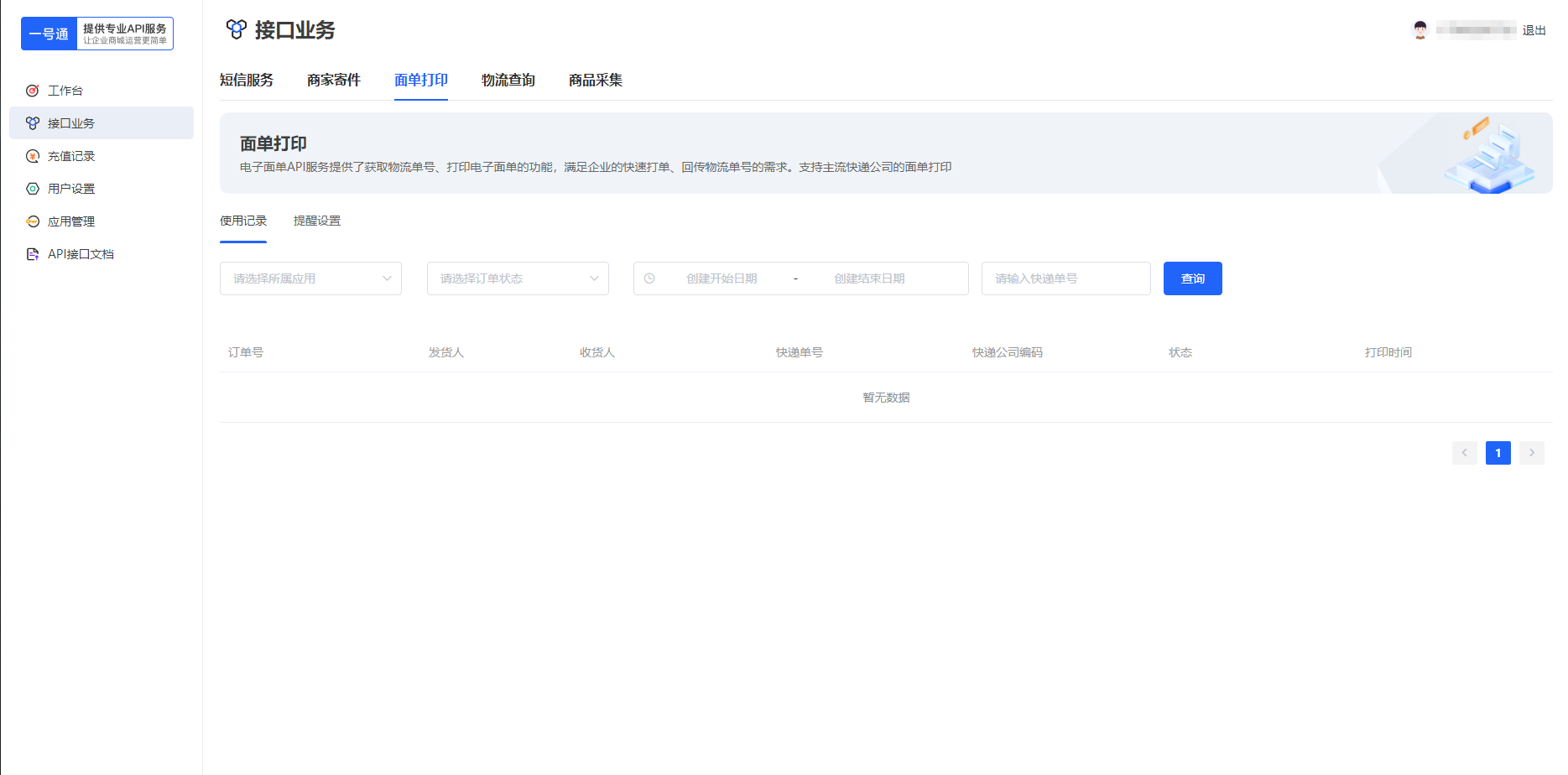Image resolution: width=1568 pixels, height=775 pixels.
Task: Click the 所属应用 dropdown chevron
Action: 387,278
